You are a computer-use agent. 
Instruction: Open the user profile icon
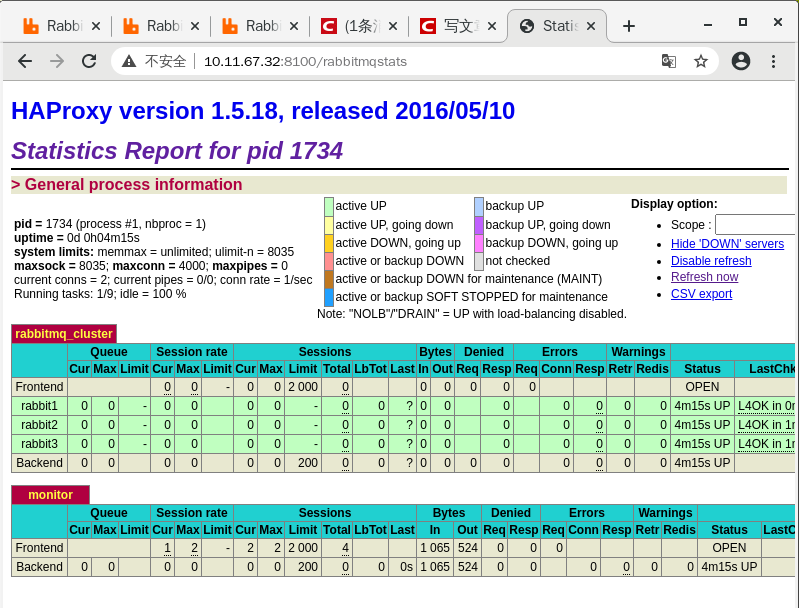click(x=741, y=62)
